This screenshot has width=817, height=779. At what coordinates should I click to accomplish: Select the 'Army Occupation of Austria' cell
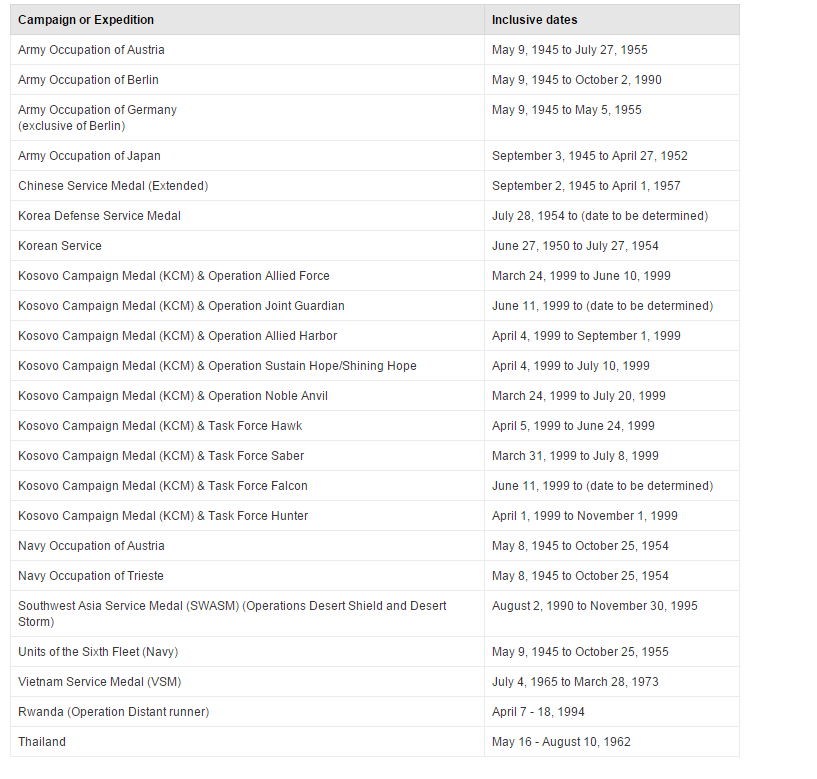(91, 50)
